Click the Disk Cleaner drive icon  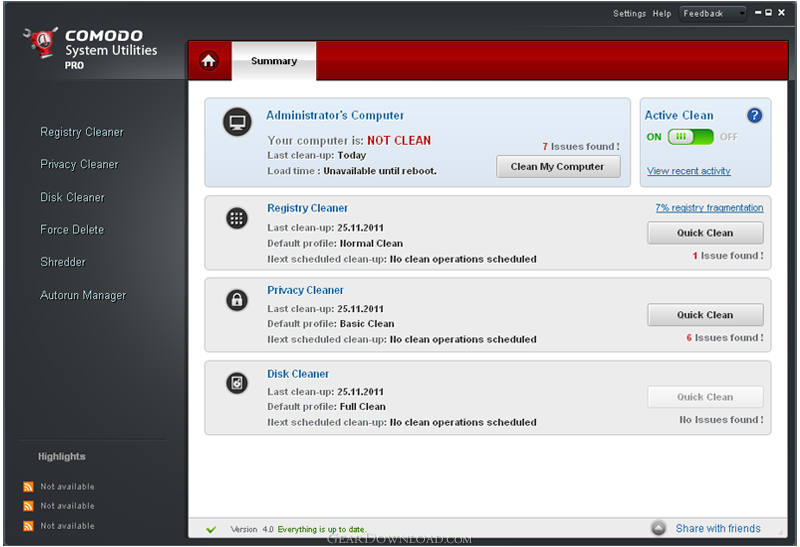(237, 383)
